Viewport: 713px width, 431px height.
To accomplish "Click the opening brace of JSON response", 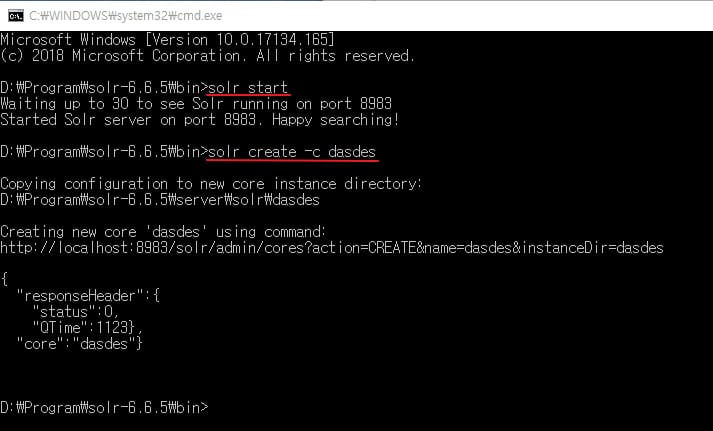I will click(x=5, y=279).
